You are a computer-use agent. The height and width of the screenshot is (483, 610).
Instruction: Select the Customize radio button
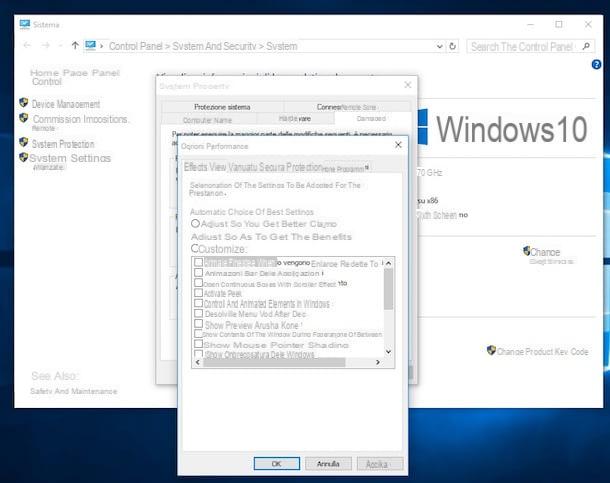[195, 248]
